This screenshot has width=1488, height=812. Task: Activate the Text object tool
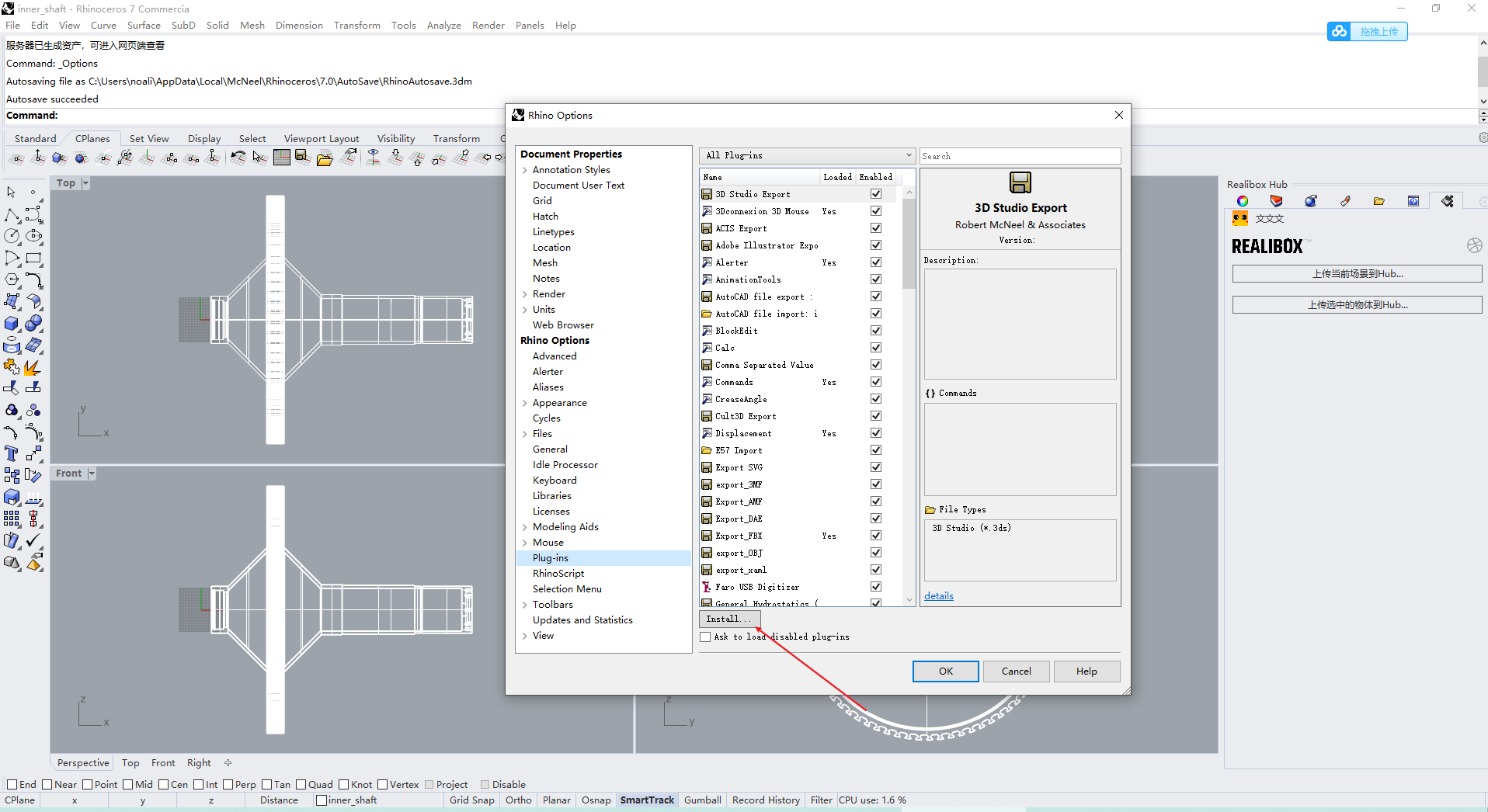12,453
